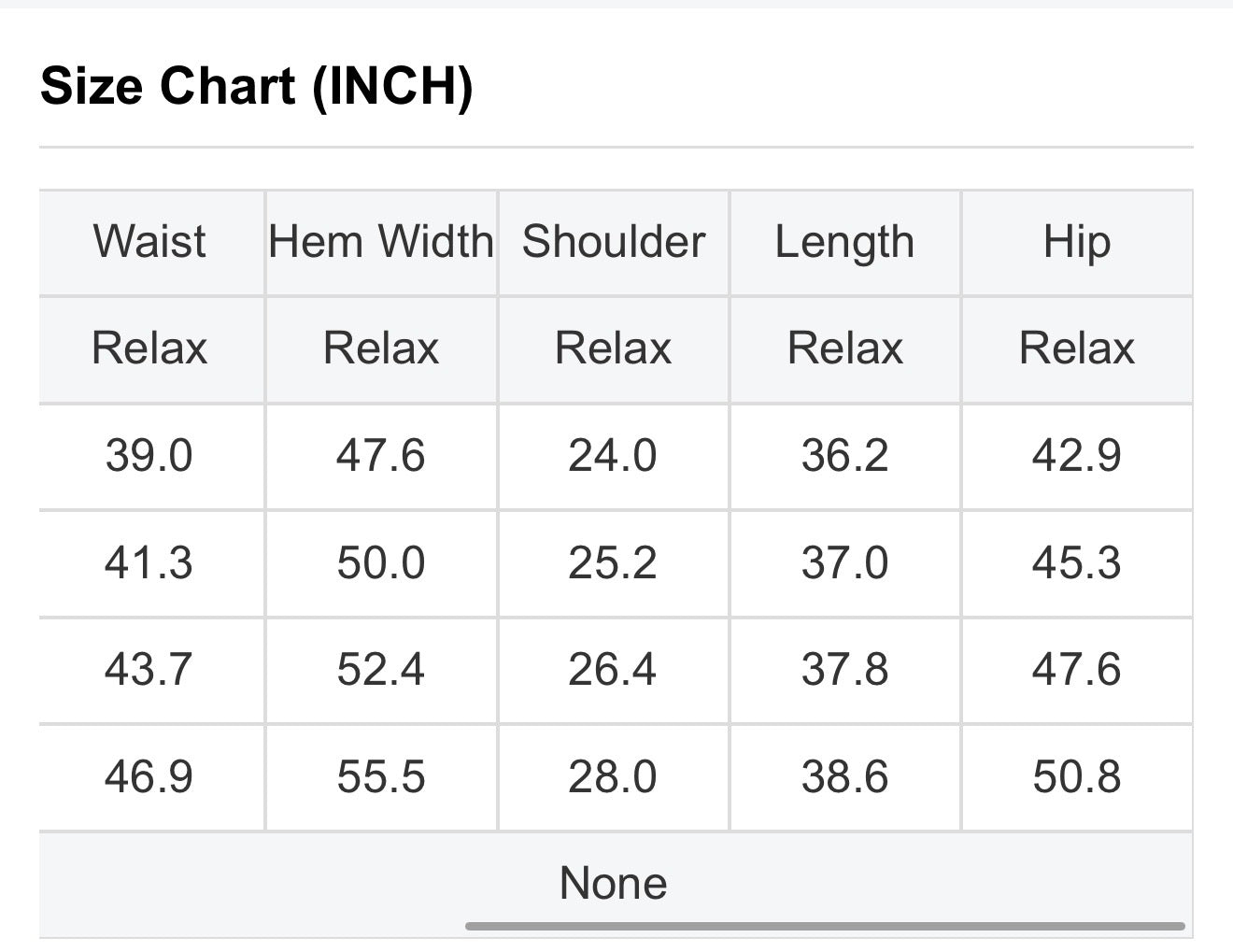Click the None footer row
Screen dimensions: 1233x952
[x=614, y=883]
